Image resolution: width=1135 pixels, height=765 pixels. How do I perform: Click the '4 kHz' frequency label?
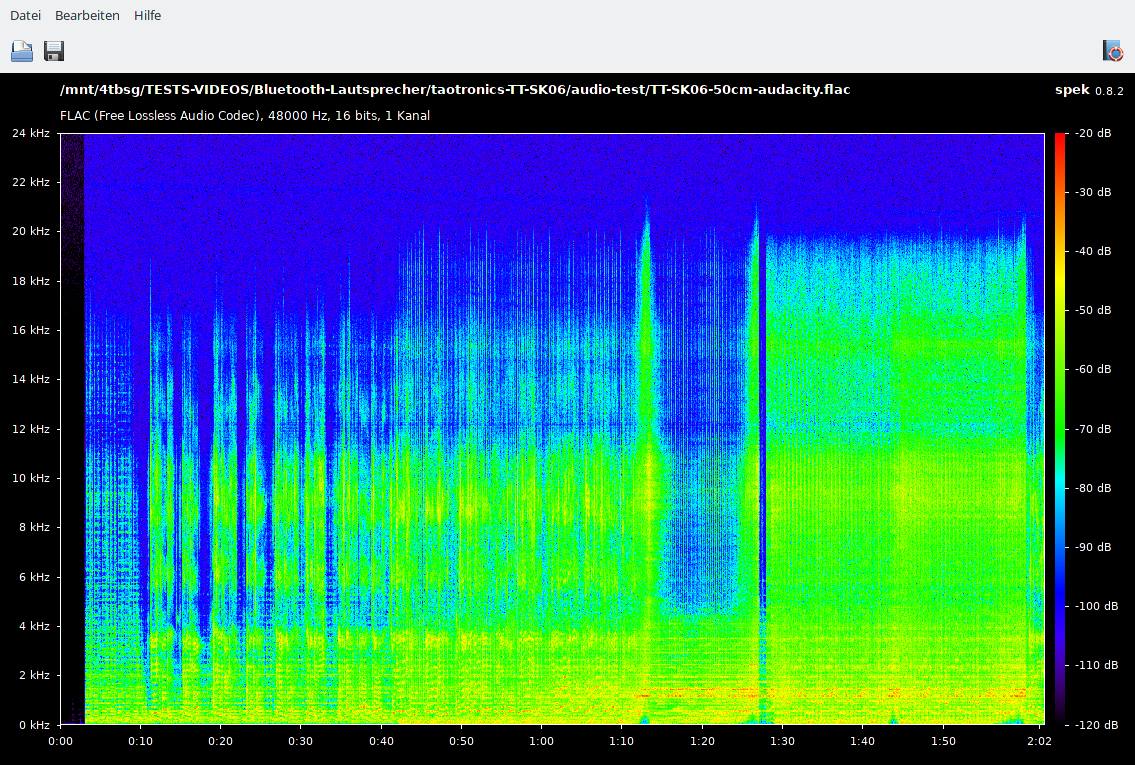coord(34,626)
